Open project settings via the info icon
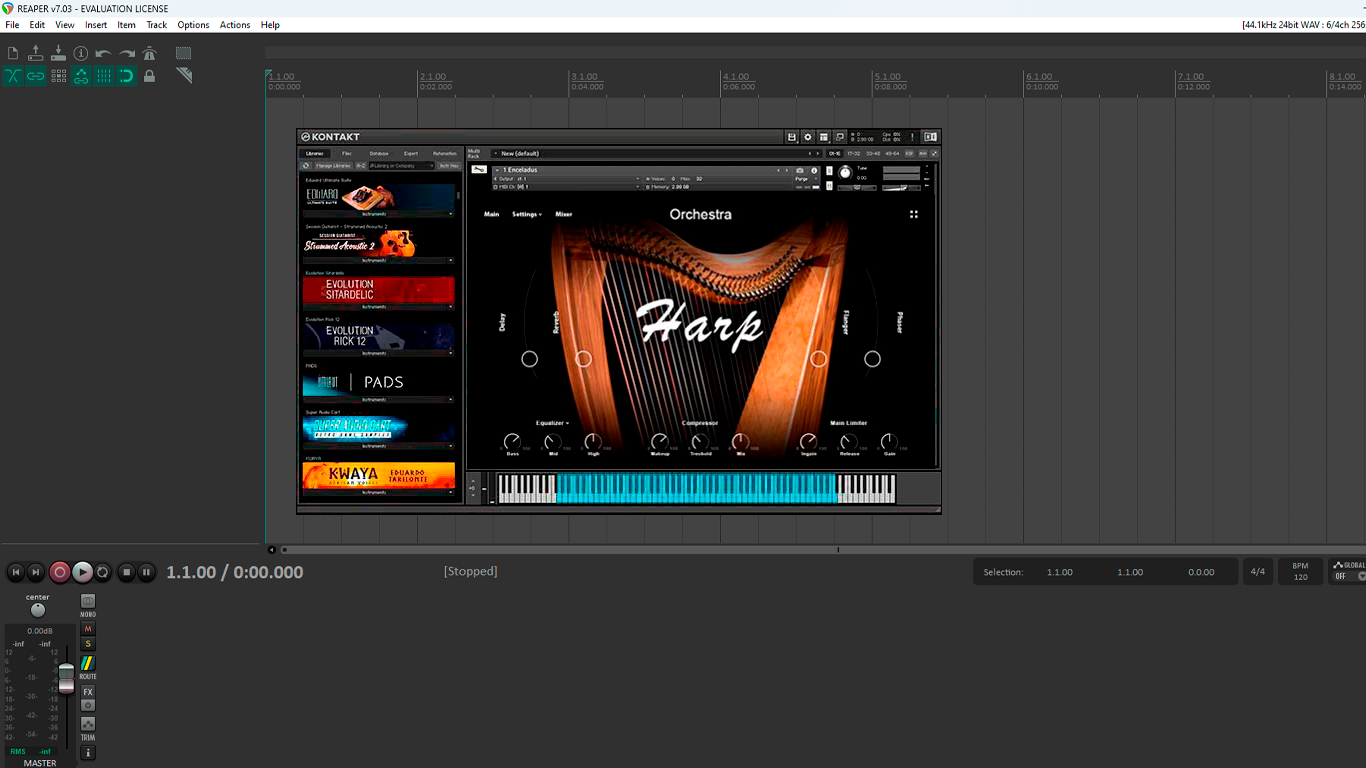This screenshot has height=768, width=1366. pyautogui.click(x=81, y=53)
